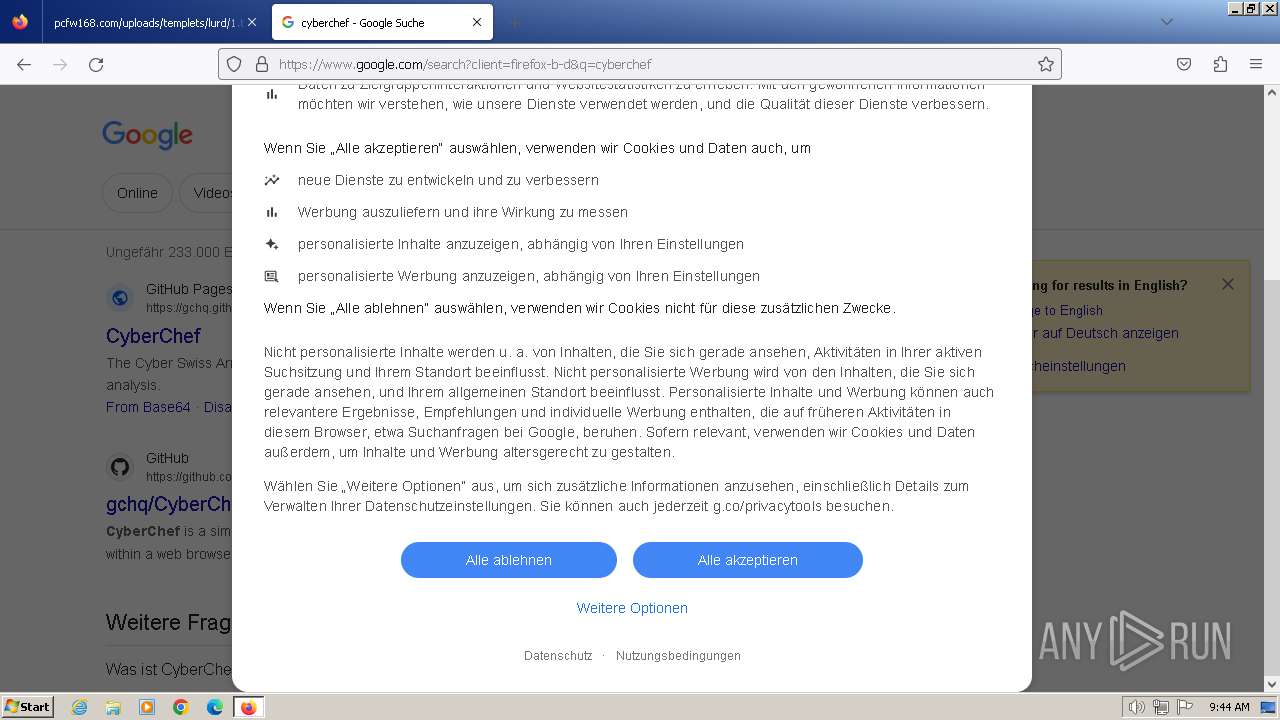The height and width of the screenshot is (720, 1280).
Task: Expand the list all tabs chevron
Action: click(x=1166, y=22)
